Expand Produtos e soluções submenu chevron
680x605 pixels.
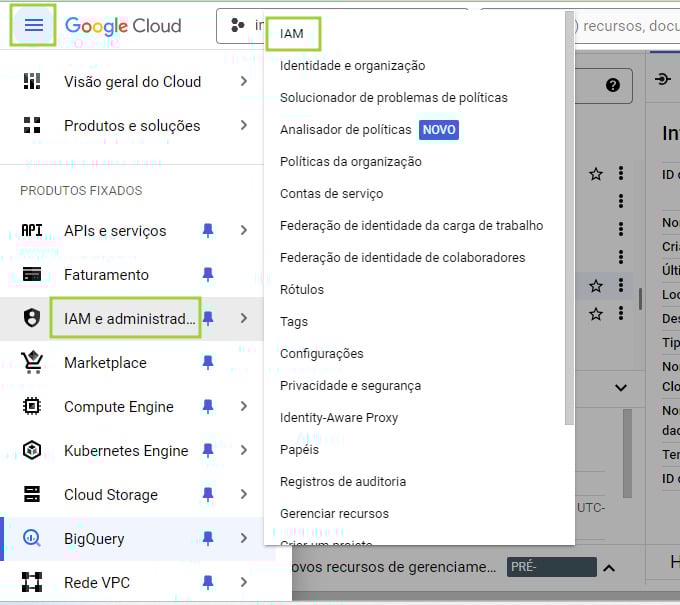[244, 125]
